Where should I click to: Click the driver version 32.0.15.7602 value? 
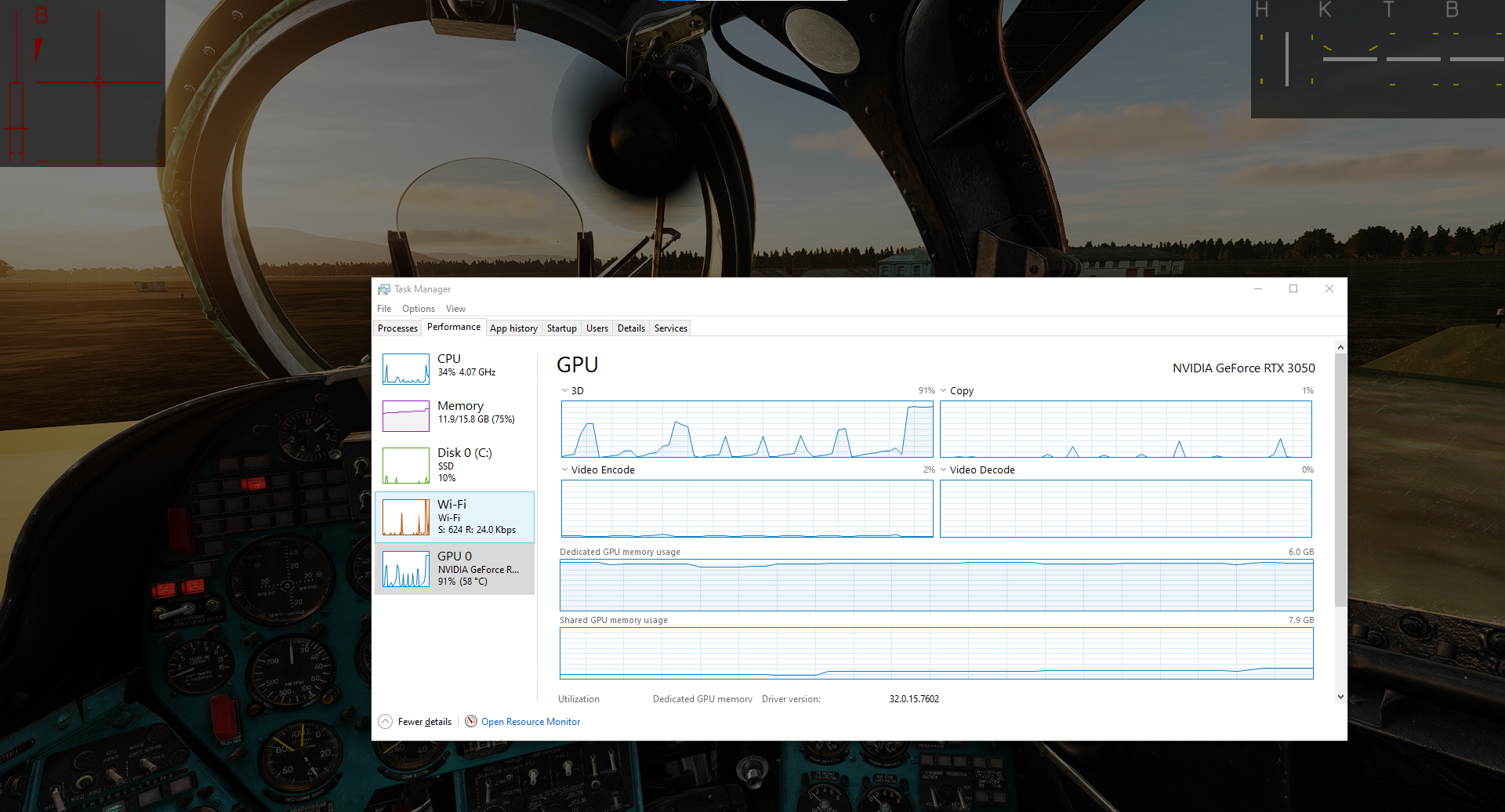coord(914,699)
